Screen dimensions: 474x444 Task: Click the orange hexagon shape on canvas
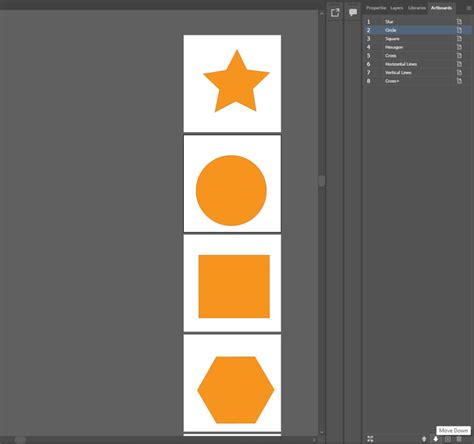(236, 390)
